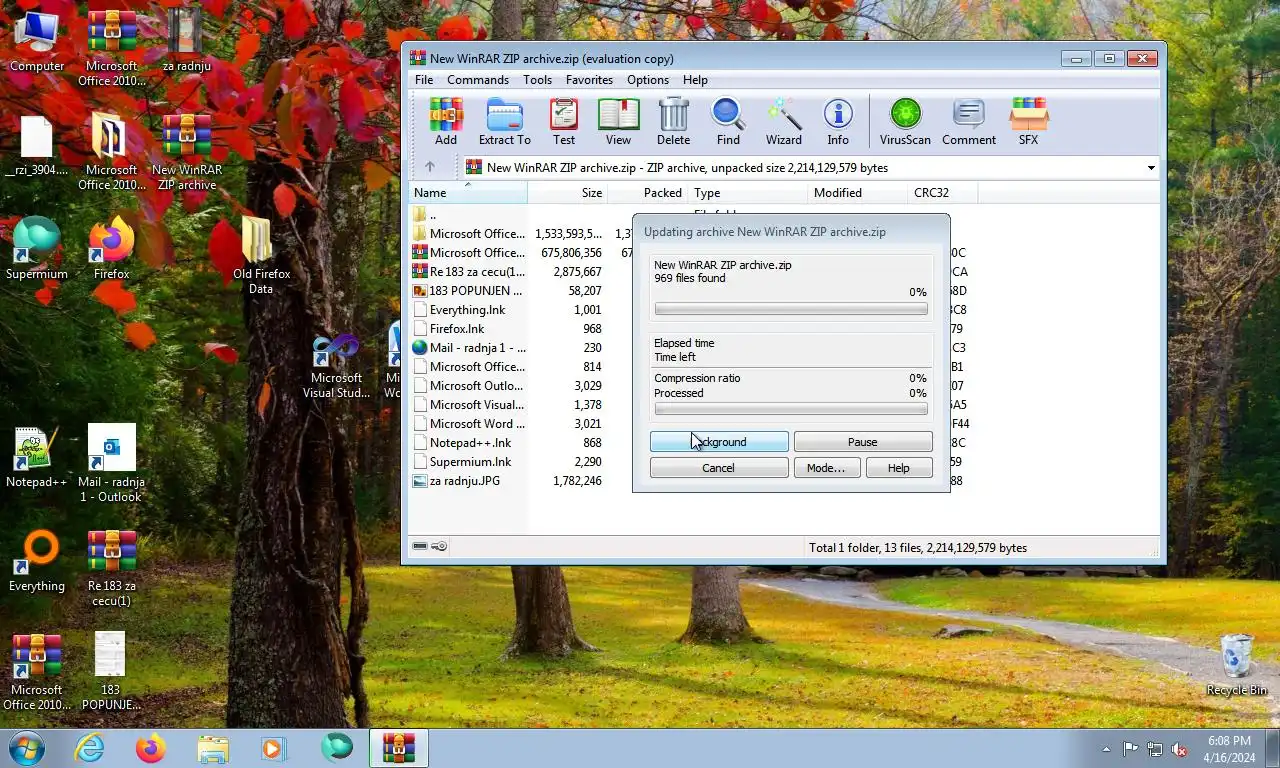The height and width of the screenshot is (768, 1280).
Task: Open the Tools menu
Action: click(537, 80)
